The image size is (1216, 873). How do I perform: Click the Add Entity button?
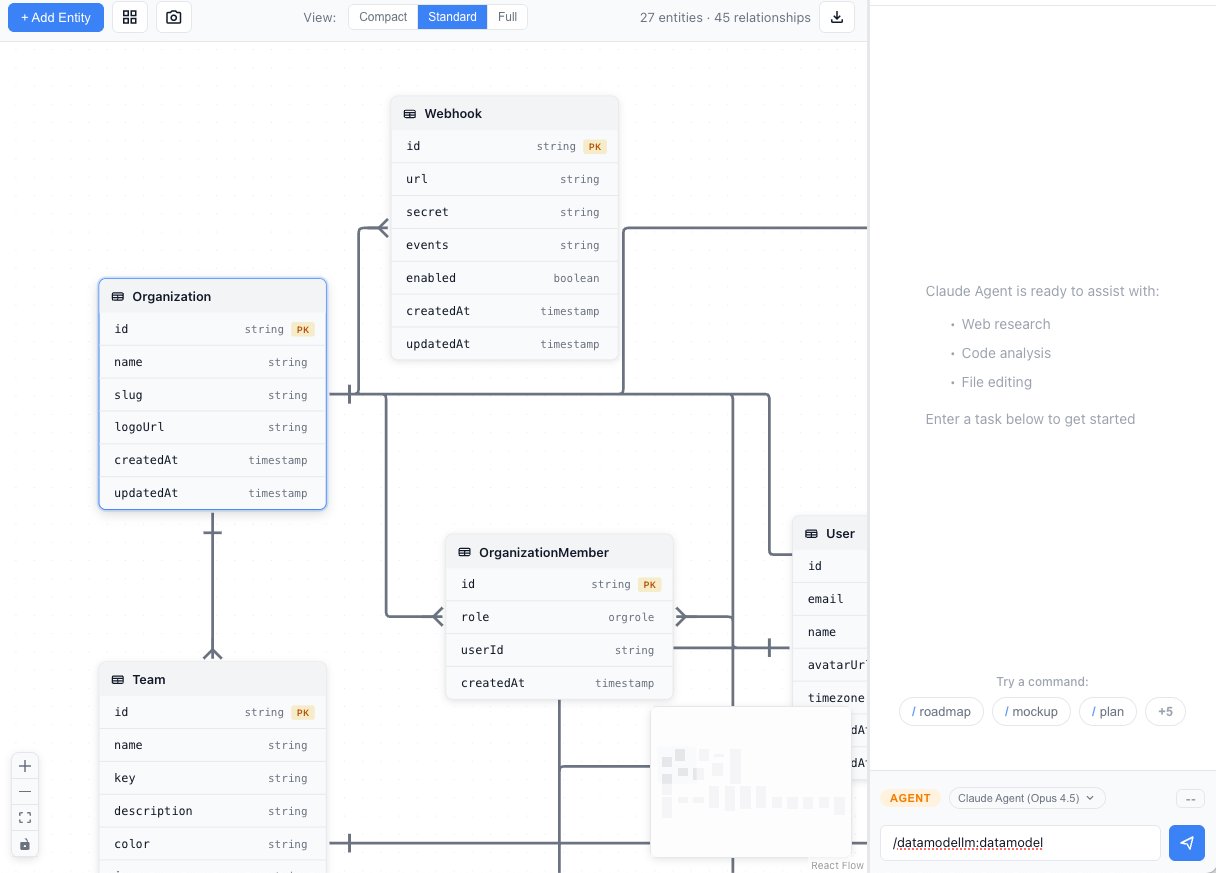(56, 17)
